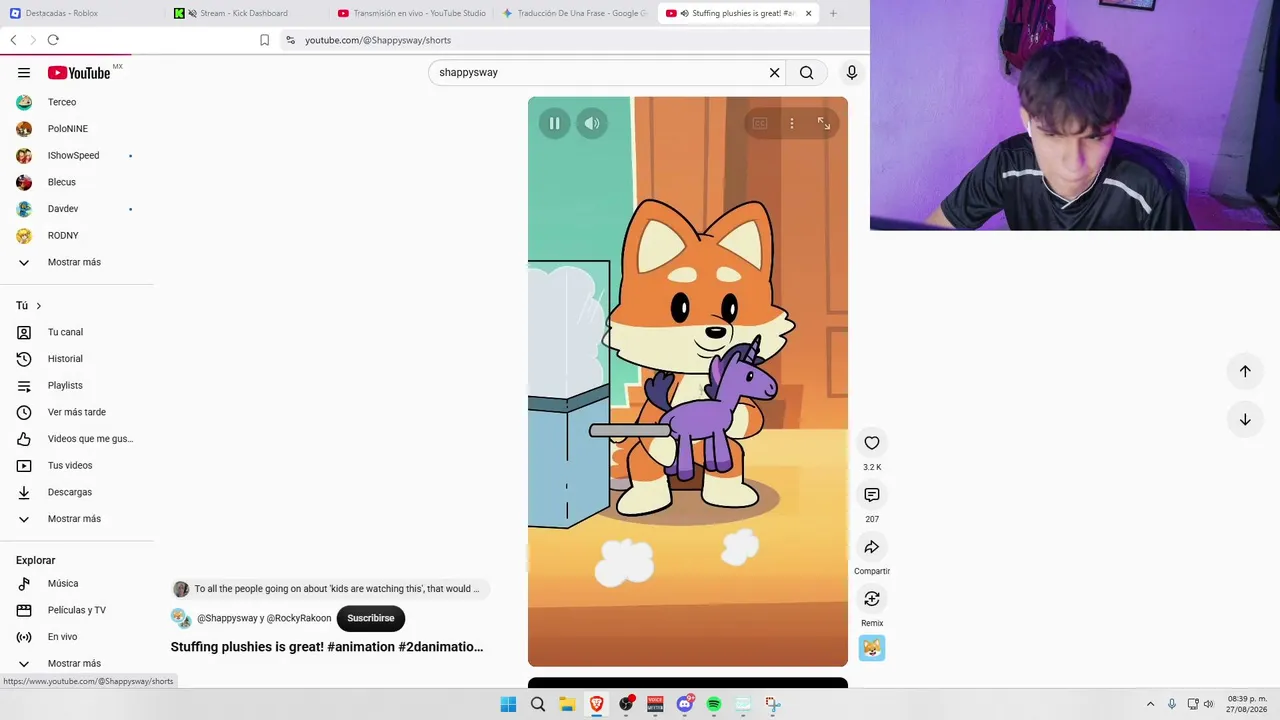The image size is (1280, 720).
Task: Click the address bar URL
Action: point(378,40)
